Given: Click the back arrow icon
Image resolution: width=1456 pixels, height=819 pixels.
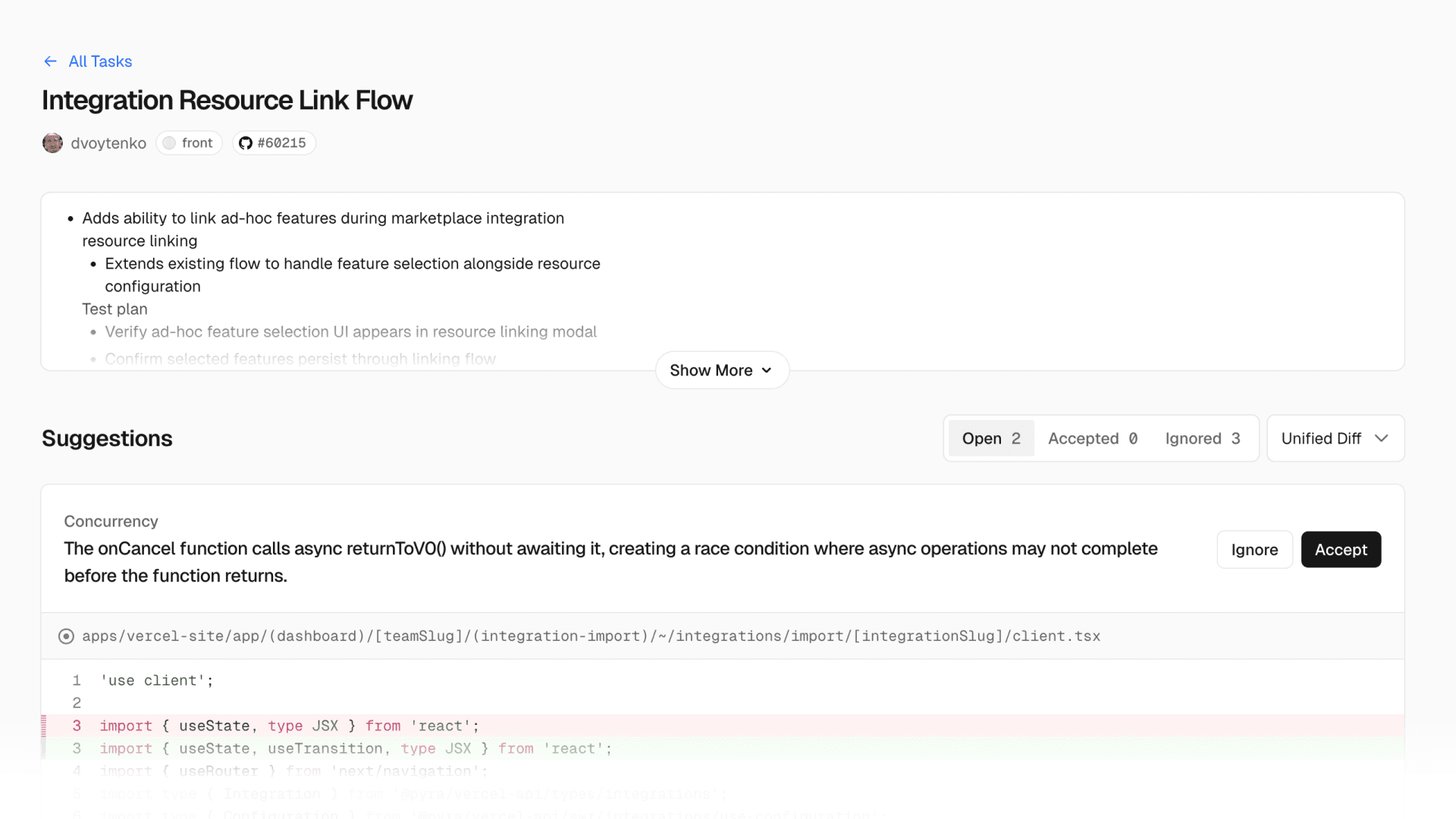Looking at the screenshot, I should point(50,61).
